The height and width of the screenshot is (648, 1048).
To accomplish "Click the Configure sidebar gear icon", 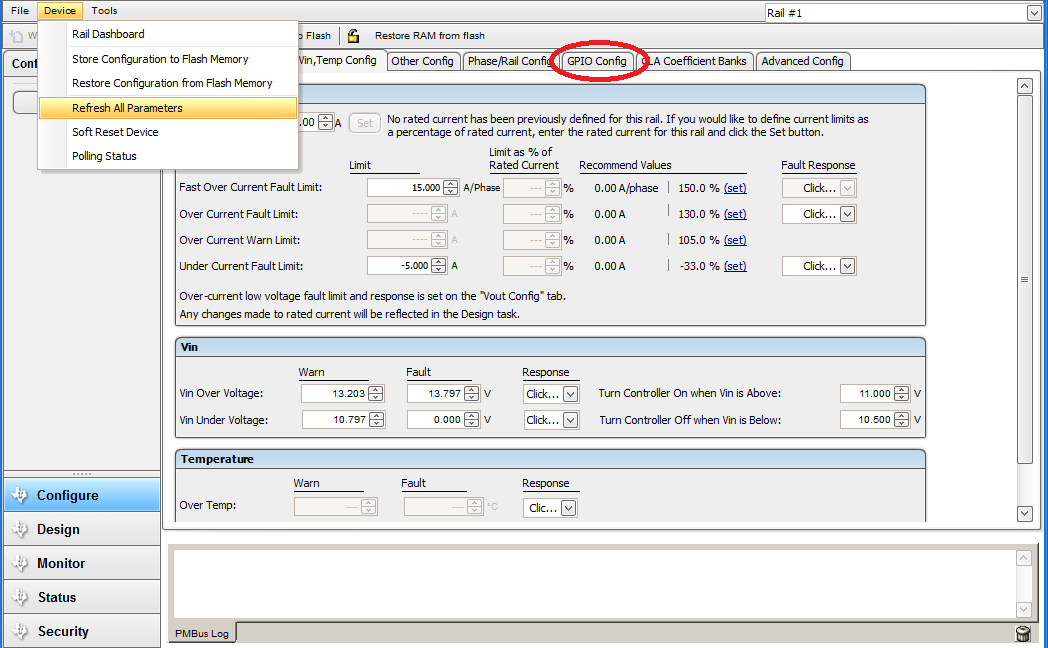I will pos(20,495).
